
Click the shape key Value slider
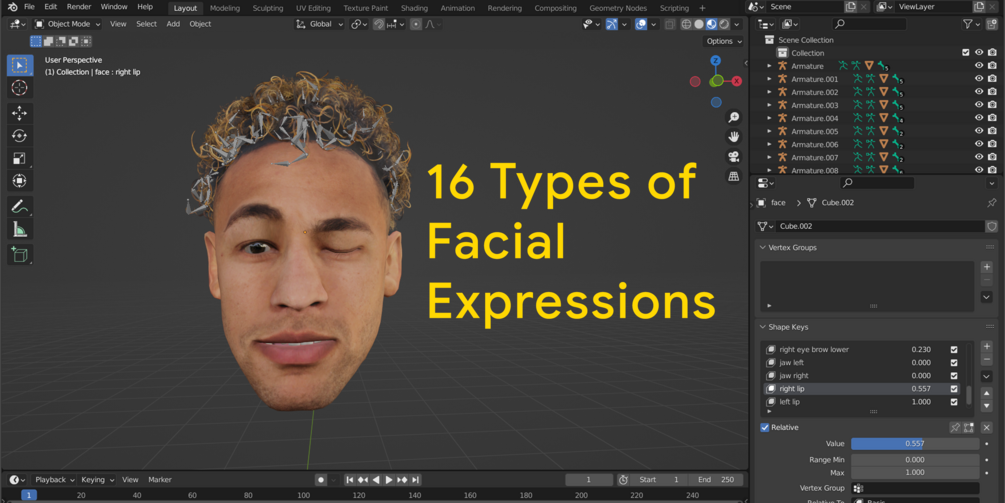(x=915, y=443)
